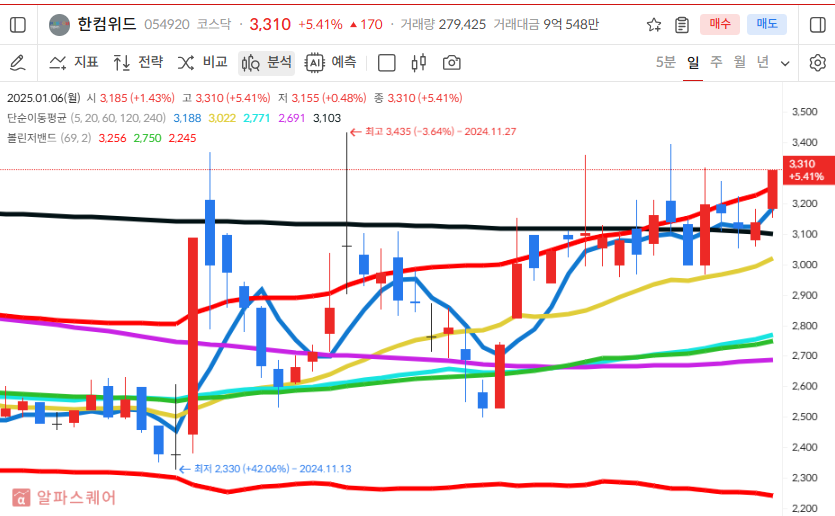Click the 한컴위드 stock logo
Screen dimensions: 835x516
click(x=59, y=24)
